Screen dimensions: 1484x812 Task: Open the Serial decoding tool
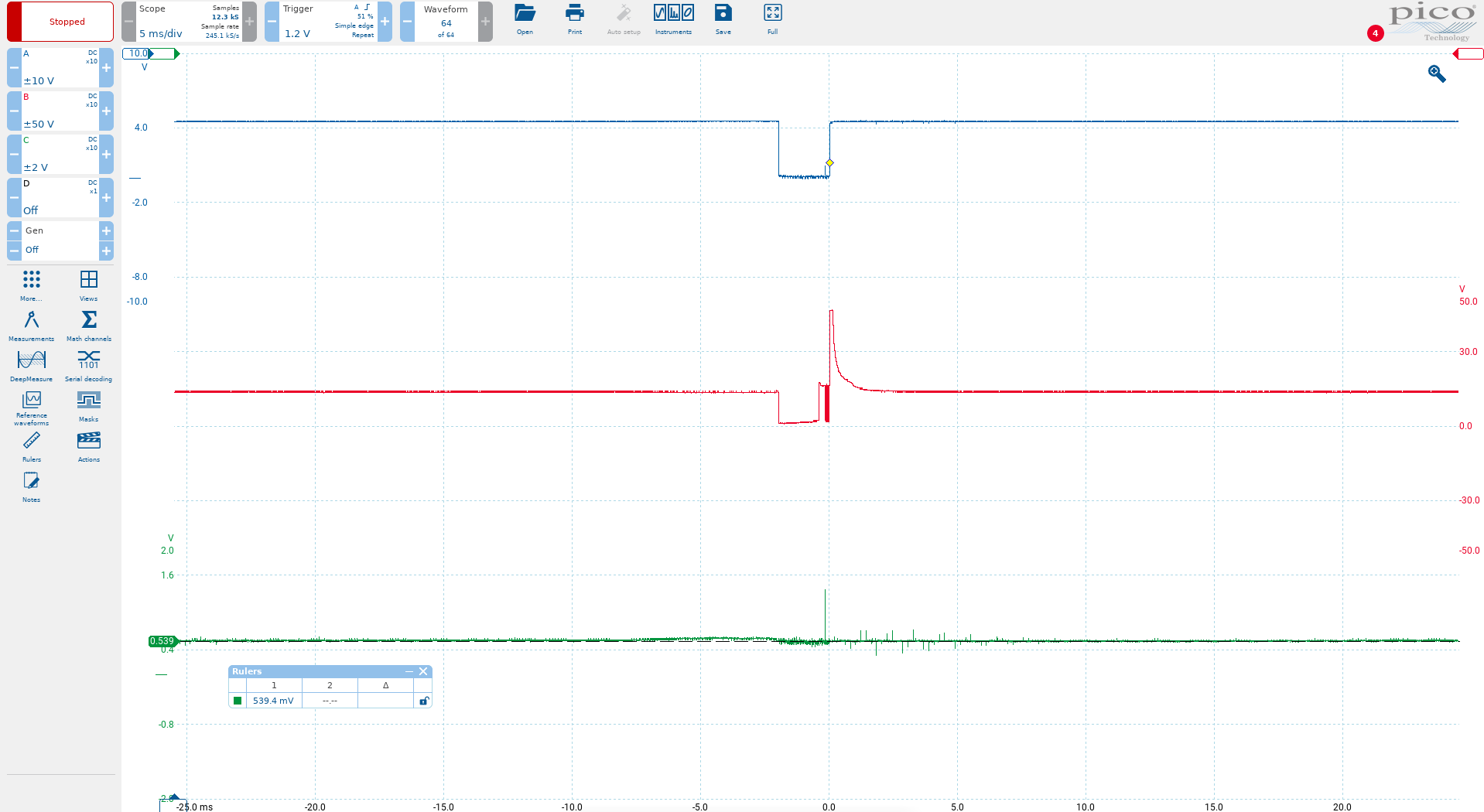click(88, 365)
